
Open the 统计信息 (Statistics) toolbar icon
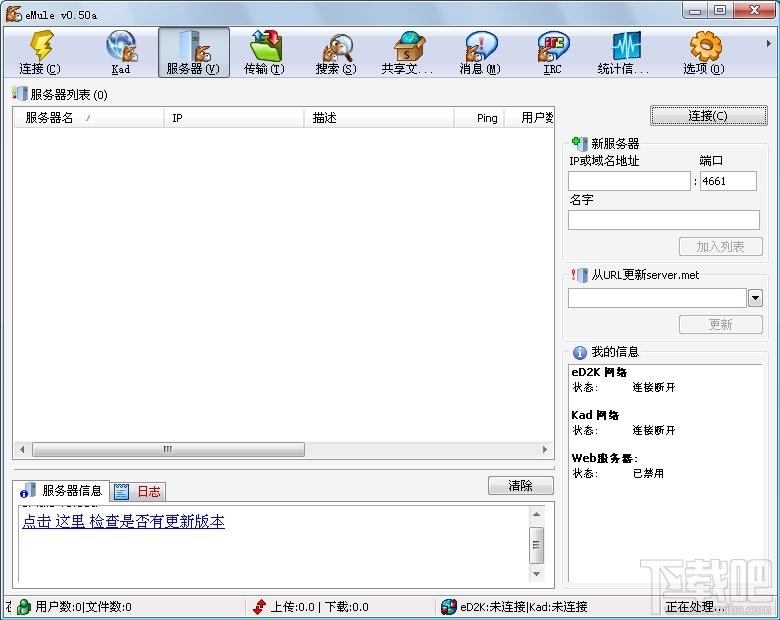pos(624,52)
